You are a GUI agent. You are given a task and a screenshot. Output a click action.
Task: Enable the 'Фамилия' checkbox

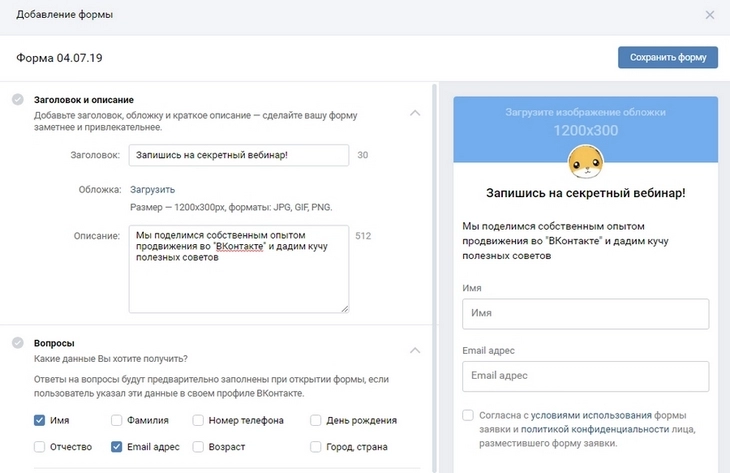pos(116,420)
